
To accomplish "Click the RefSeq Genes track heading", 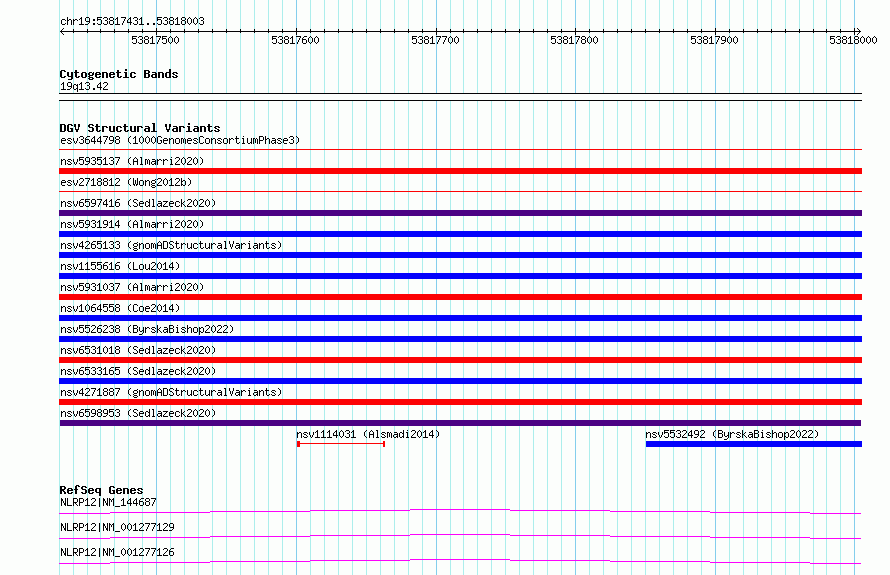I will [101, 490].
